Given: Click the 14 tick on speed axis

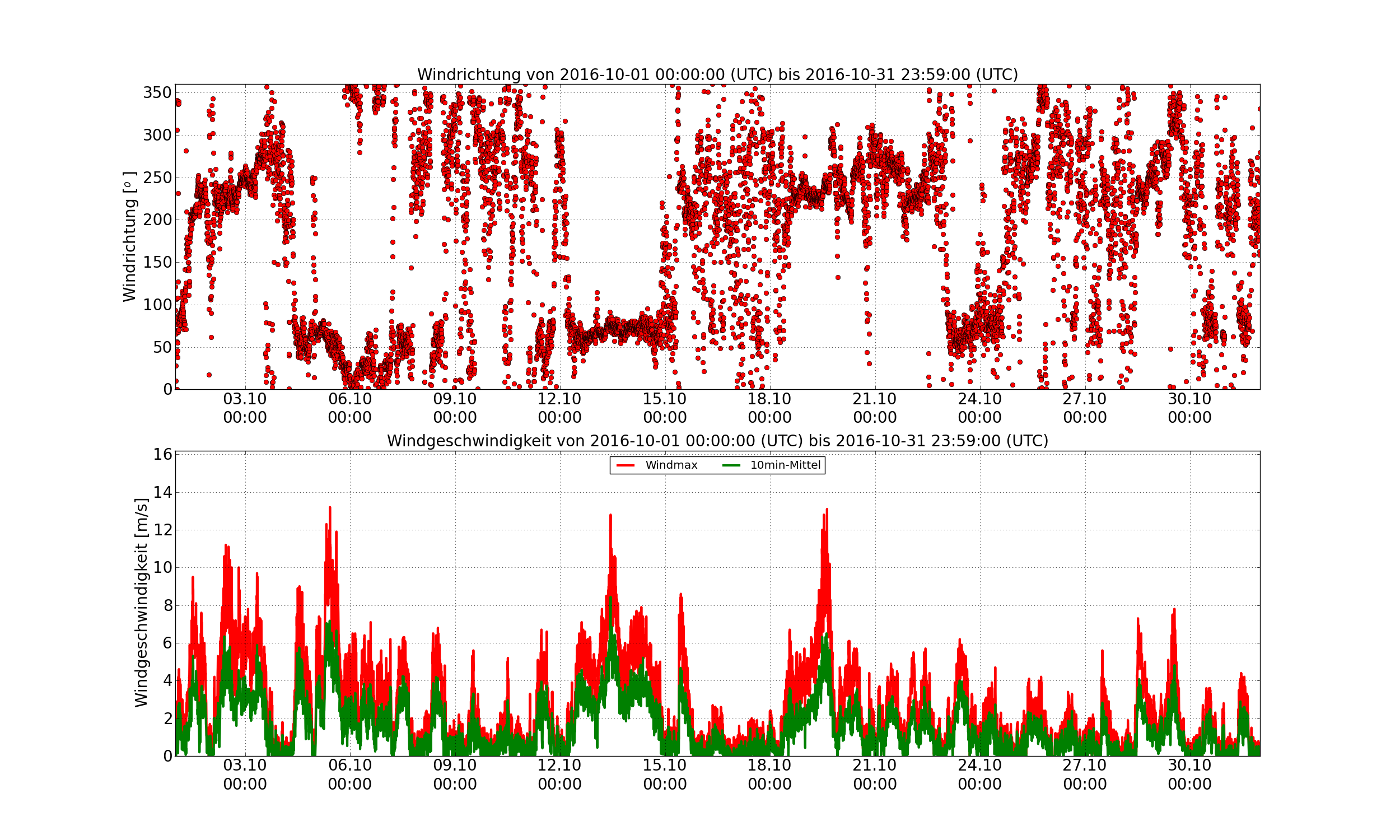Looking at the screenshot, I should point(162,492).
